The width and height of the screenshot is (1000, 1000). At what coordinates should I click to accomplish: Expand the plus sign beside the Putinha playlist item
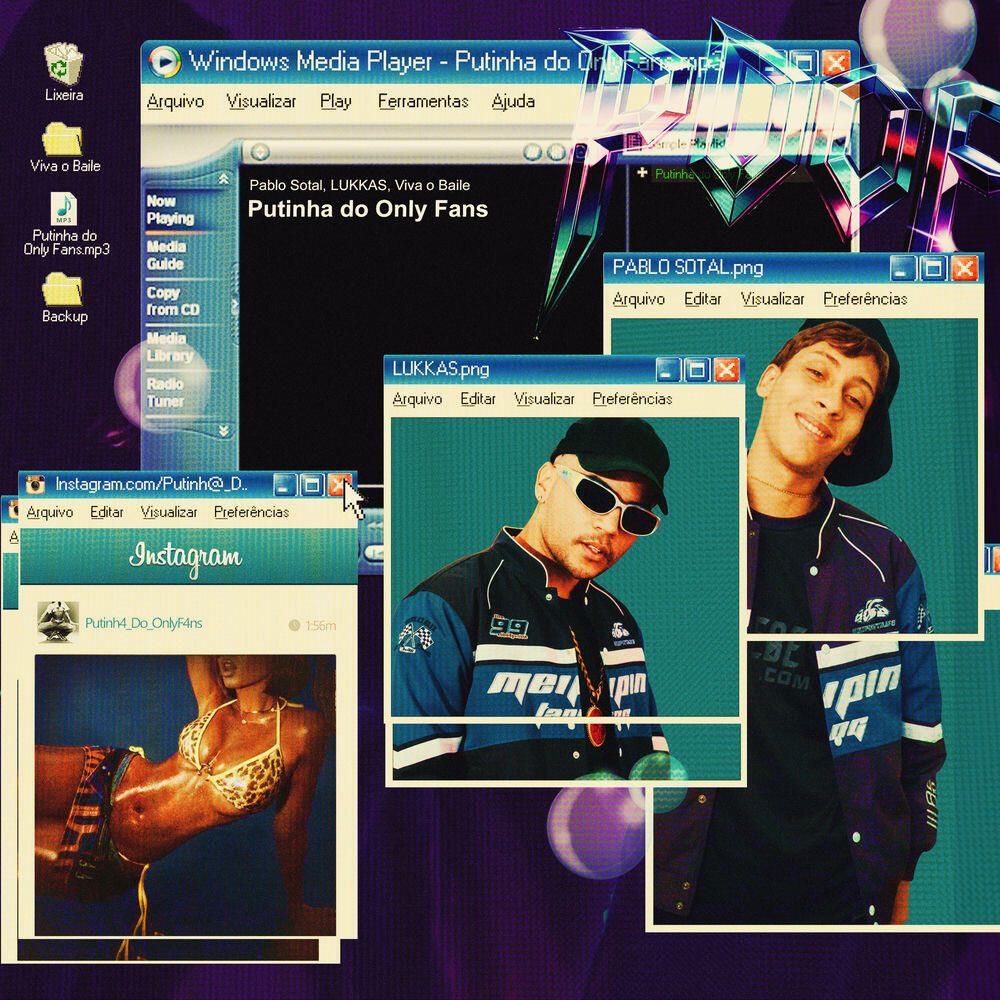tap(642, 173)
